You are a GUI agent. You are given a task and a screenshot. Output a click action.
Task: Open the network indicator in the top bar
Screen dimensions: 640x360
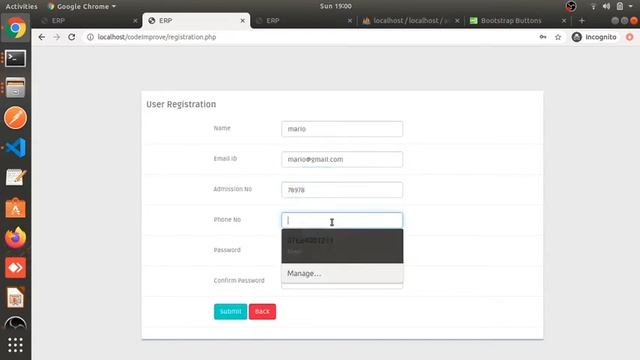593,6
